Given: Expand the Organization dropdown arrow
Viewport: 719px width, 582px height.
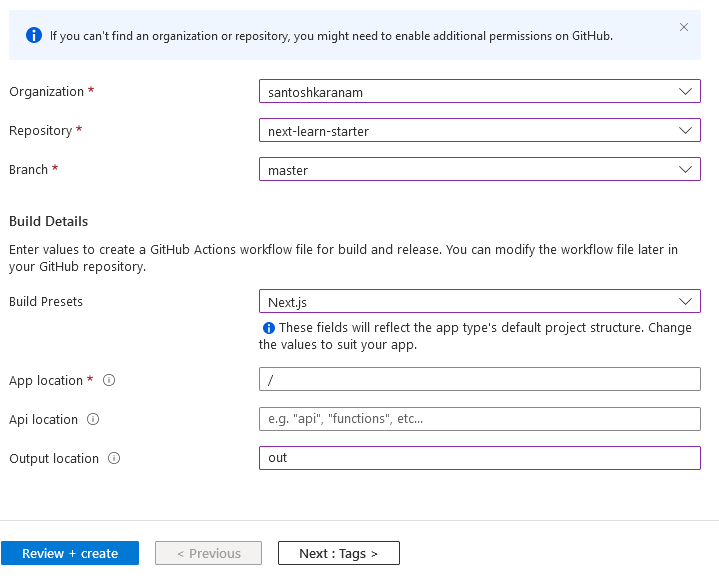Looking at the screenshot, I should click(x=685, y=91).
